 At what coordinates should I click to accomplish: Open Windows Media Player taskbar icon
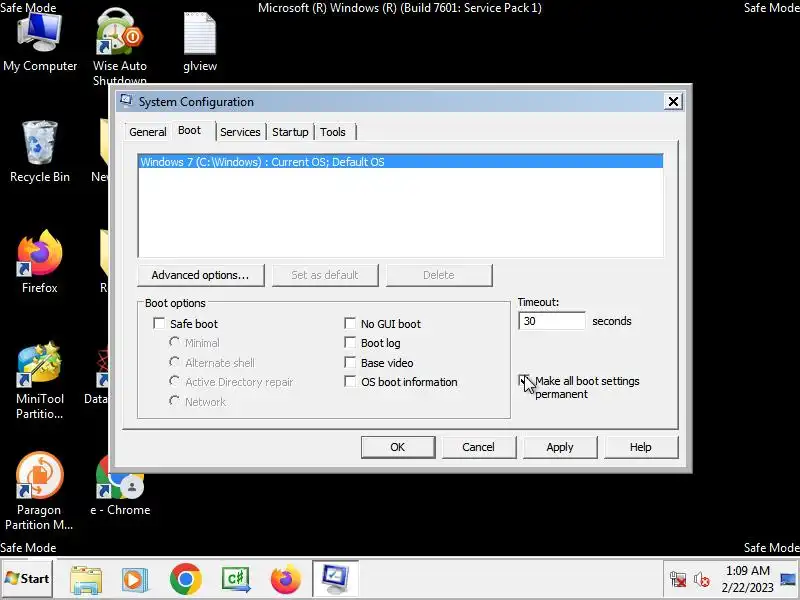[135, 580]
